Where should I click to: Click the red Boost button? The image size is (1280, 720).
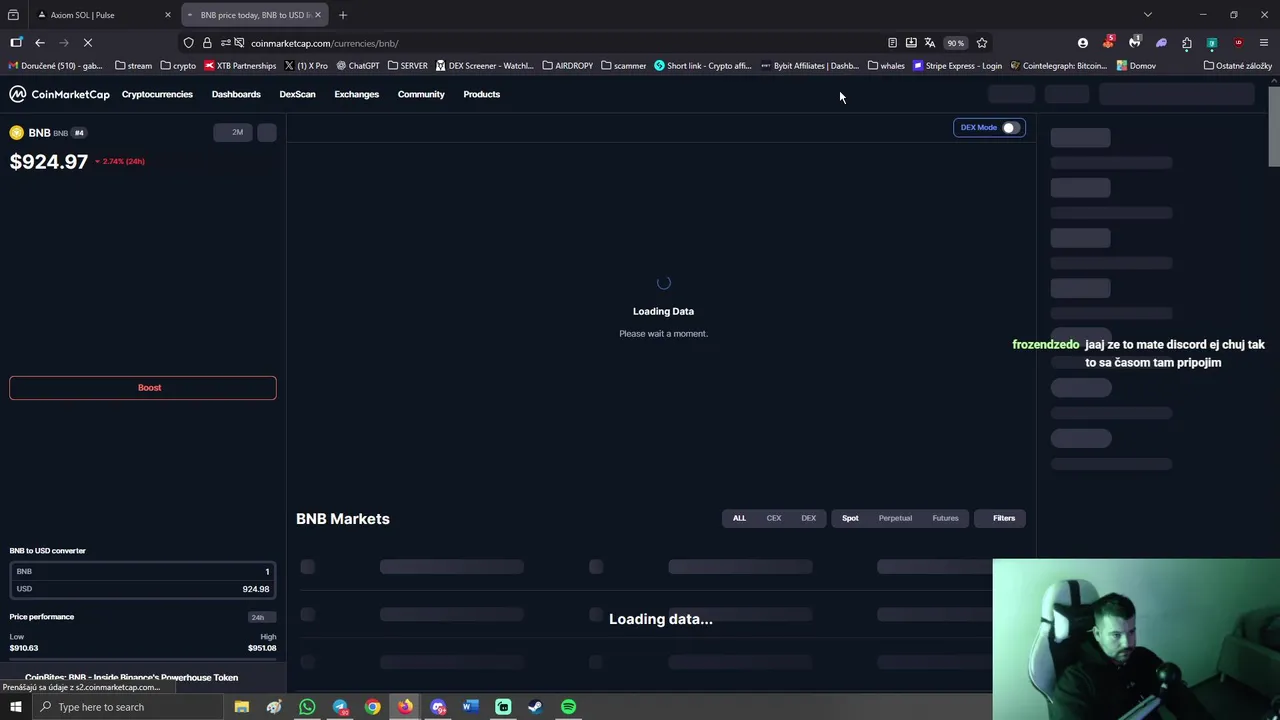click(x=143, y=387)
